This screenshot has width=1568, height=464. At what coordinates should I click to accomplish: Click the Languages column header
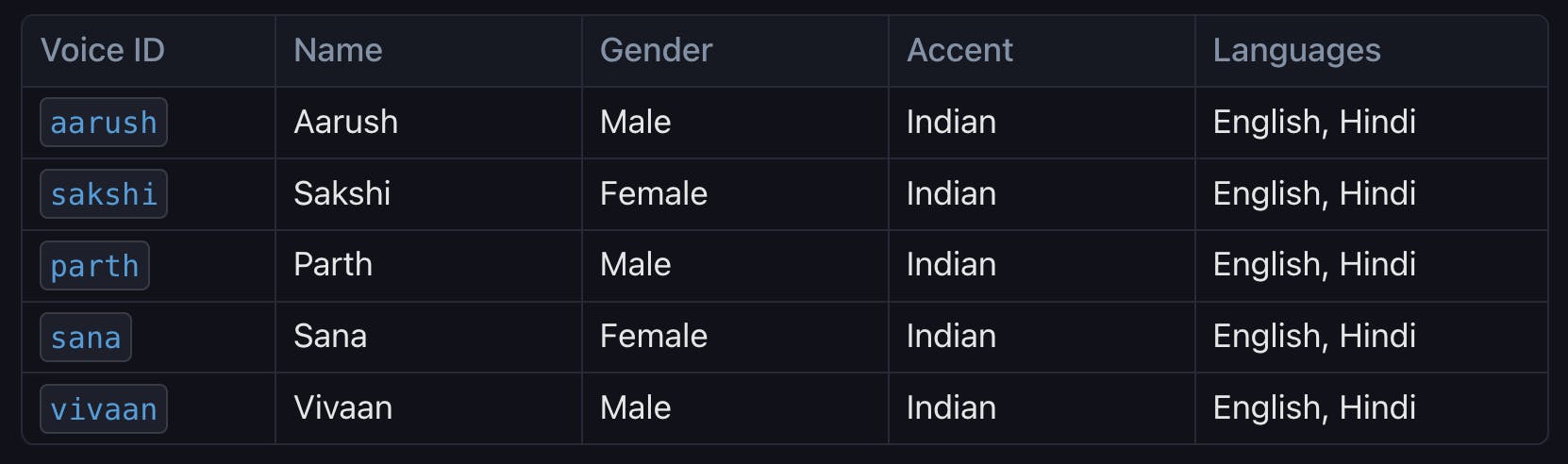pyautogui.click(x=1296, y=50)
